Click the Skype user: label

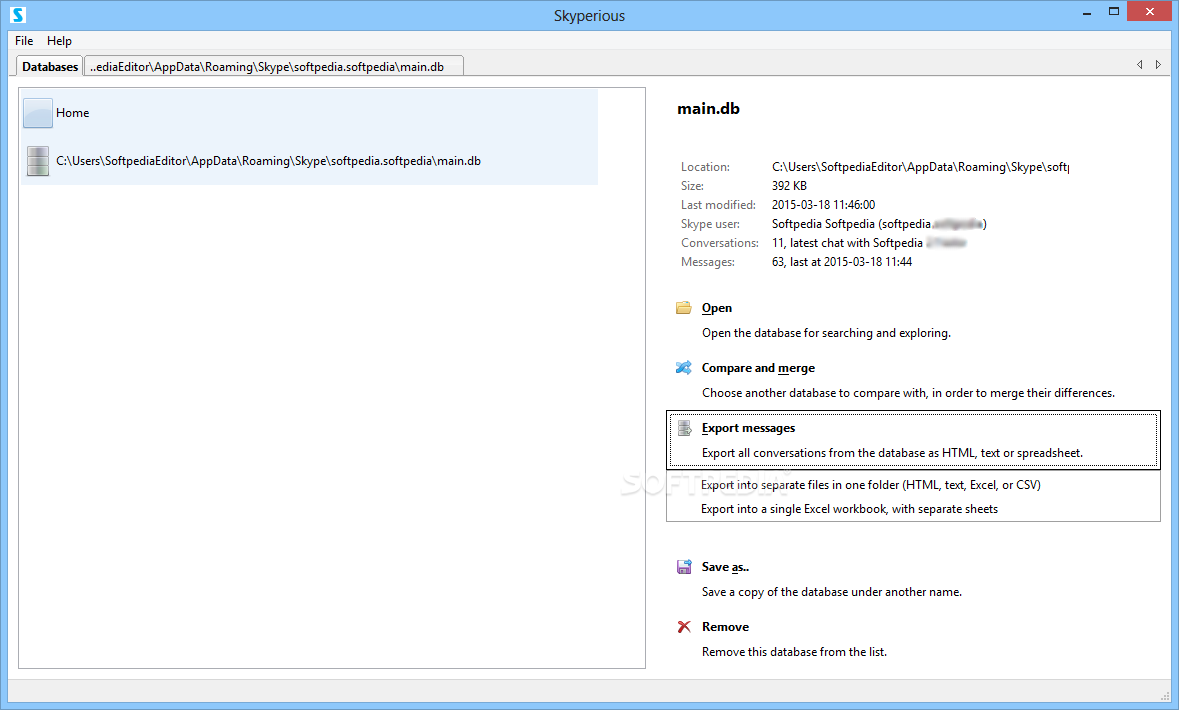tap(710, 224)
